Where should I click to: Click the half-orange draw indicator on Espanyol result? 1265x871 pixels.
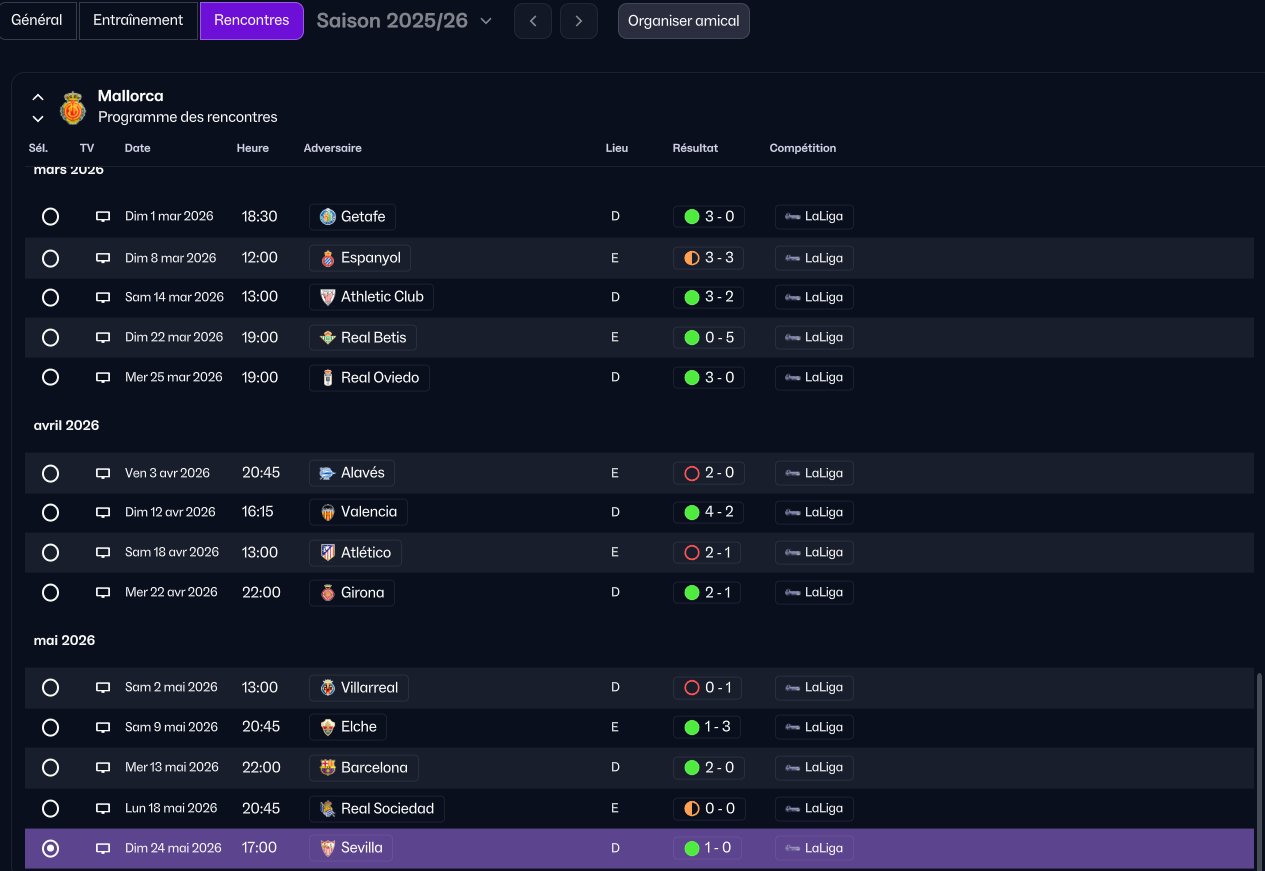691,258
